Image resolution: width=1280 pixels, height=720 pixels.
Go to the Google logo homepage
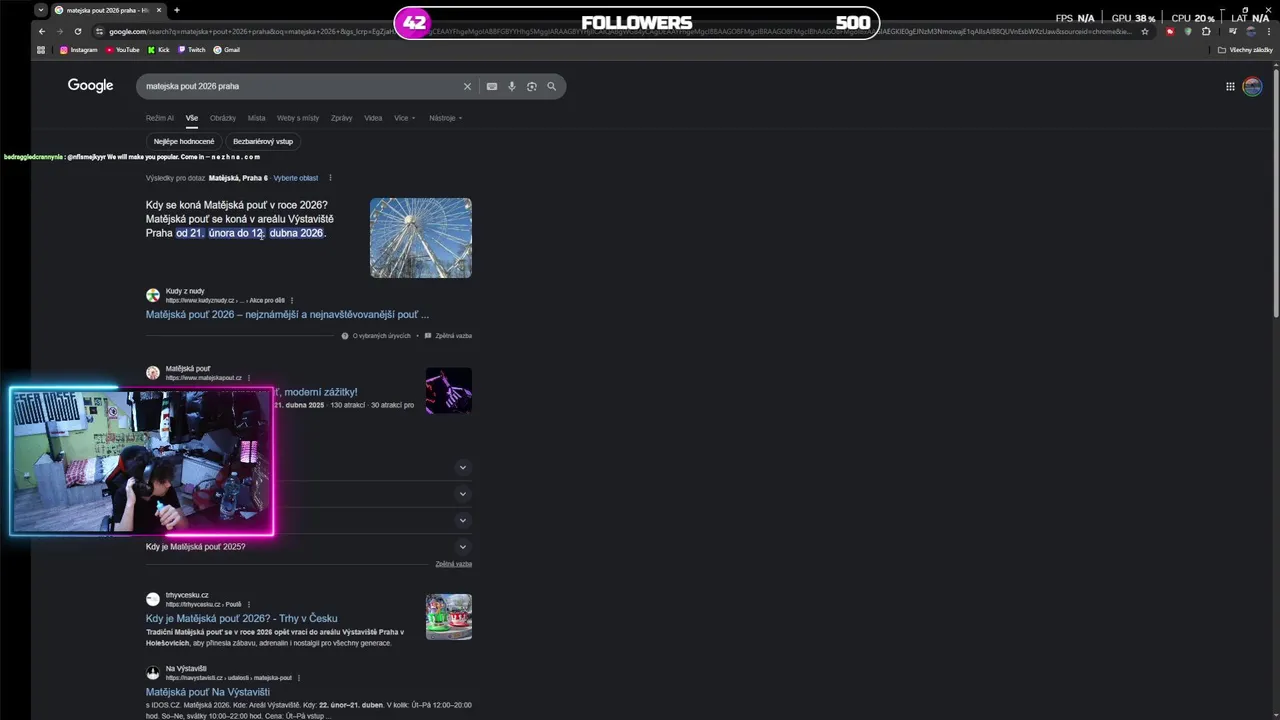tap(90, 86)
